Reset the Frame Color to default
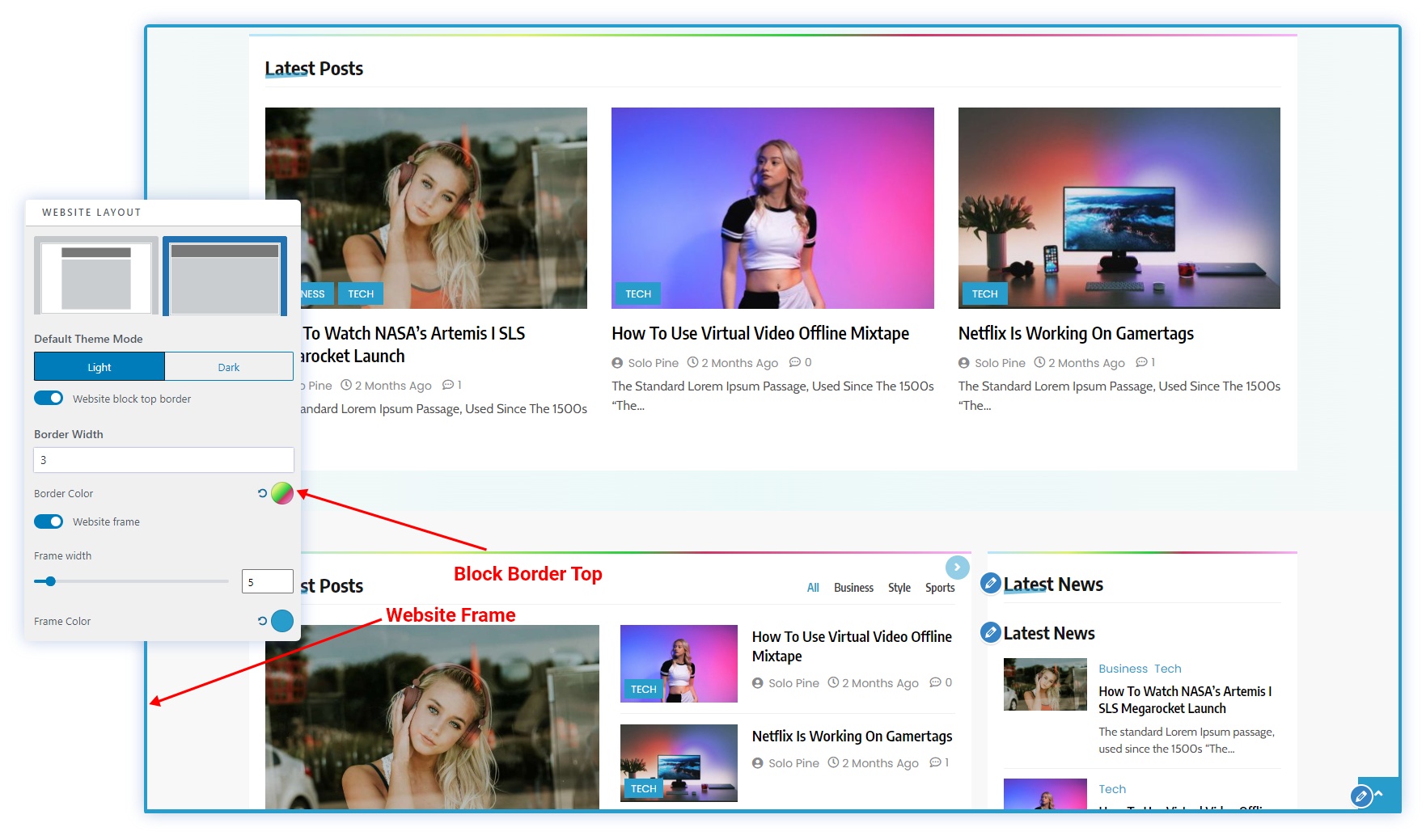This screenshot has width=1426, height=840. click(262, 621)
